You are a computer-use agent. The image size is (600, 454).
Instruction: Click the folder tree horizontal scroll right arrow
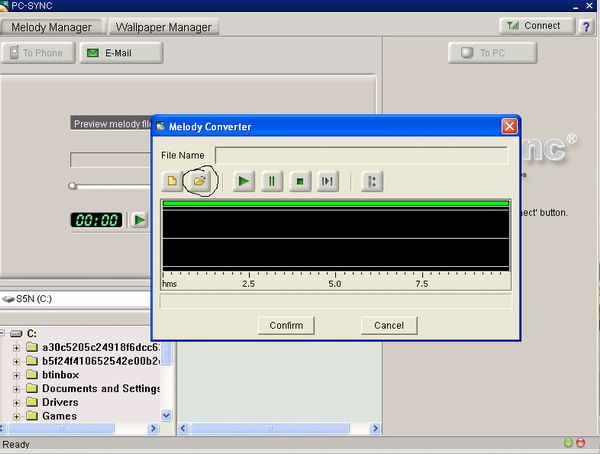point(153,428)
